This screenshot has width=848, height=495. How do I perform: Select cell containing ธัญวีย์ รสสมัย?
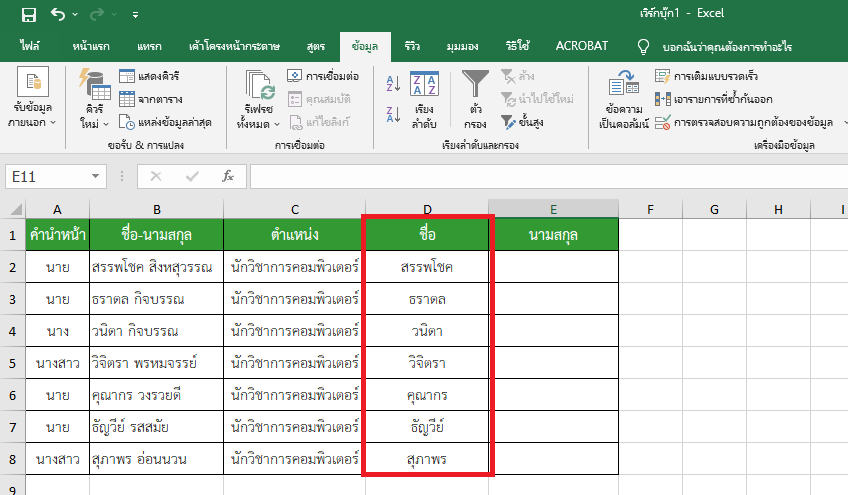(156, 427)
